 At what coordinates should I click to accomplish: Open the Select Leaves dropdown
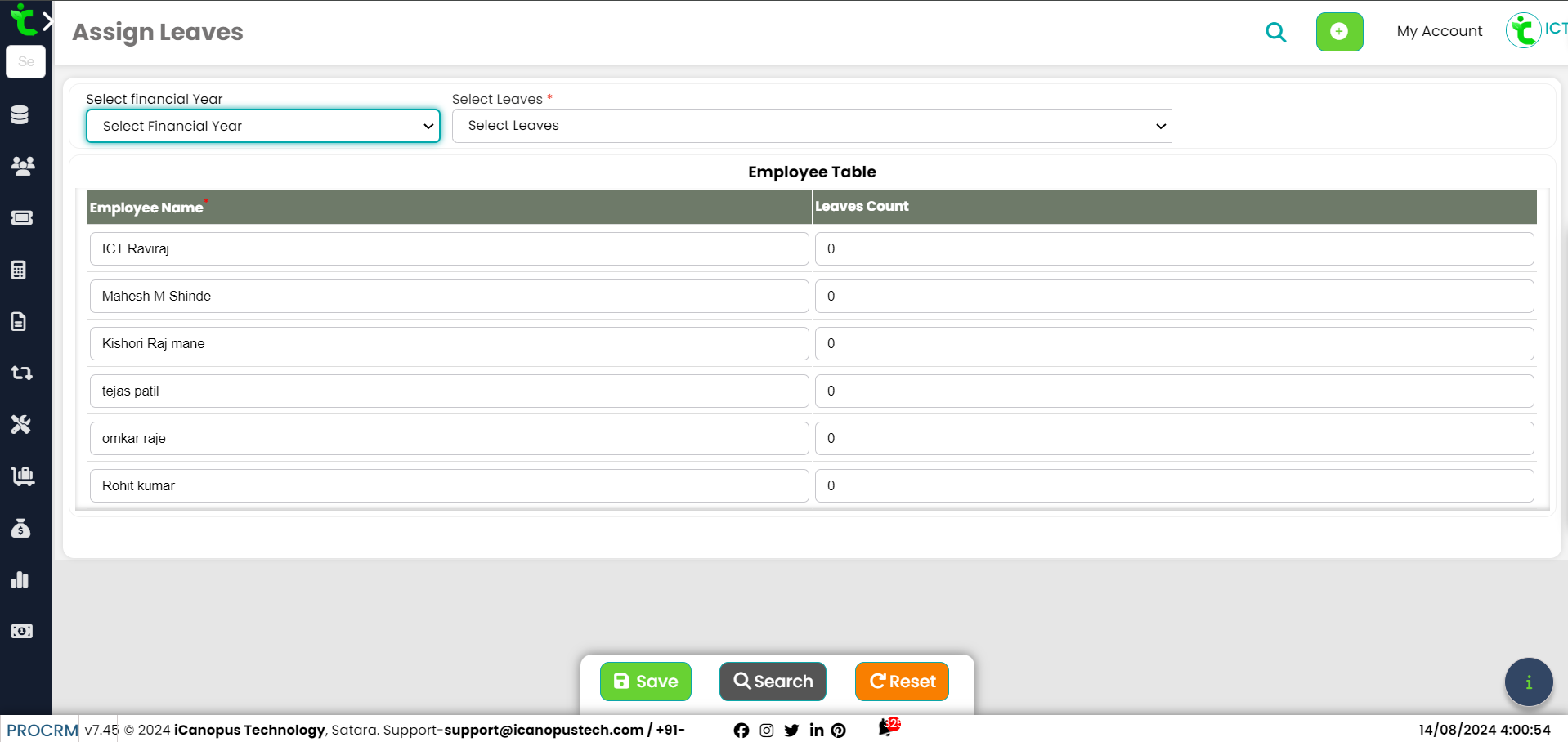(x=811, y=126)
